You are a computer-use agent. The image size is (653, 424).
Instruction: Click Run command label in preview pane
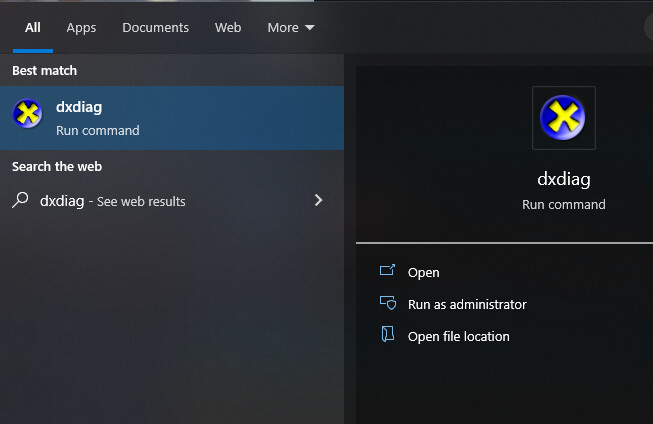[564, 205]
